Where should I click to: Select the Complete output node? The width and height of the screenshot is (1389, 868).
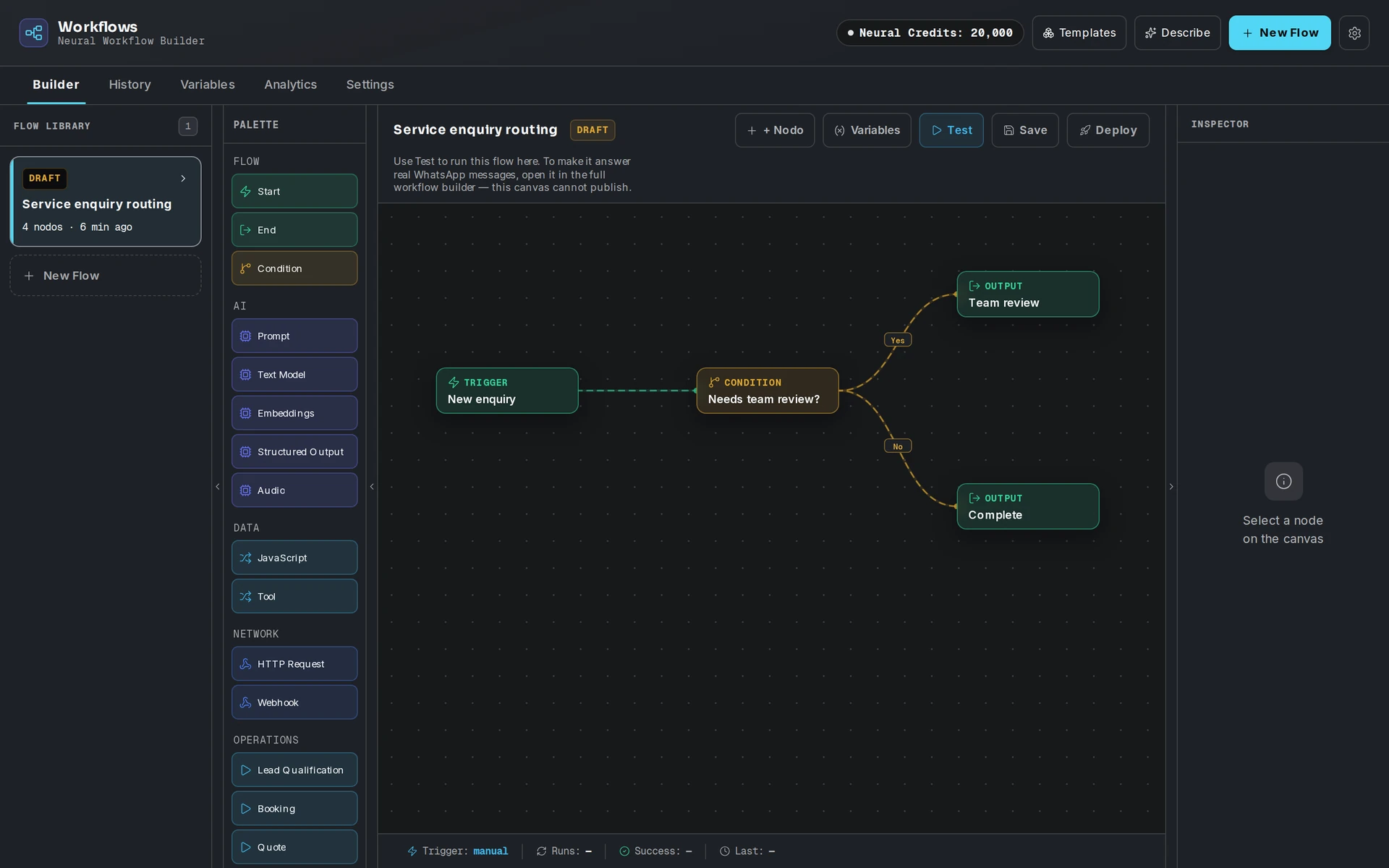[x=1027, y=506]
